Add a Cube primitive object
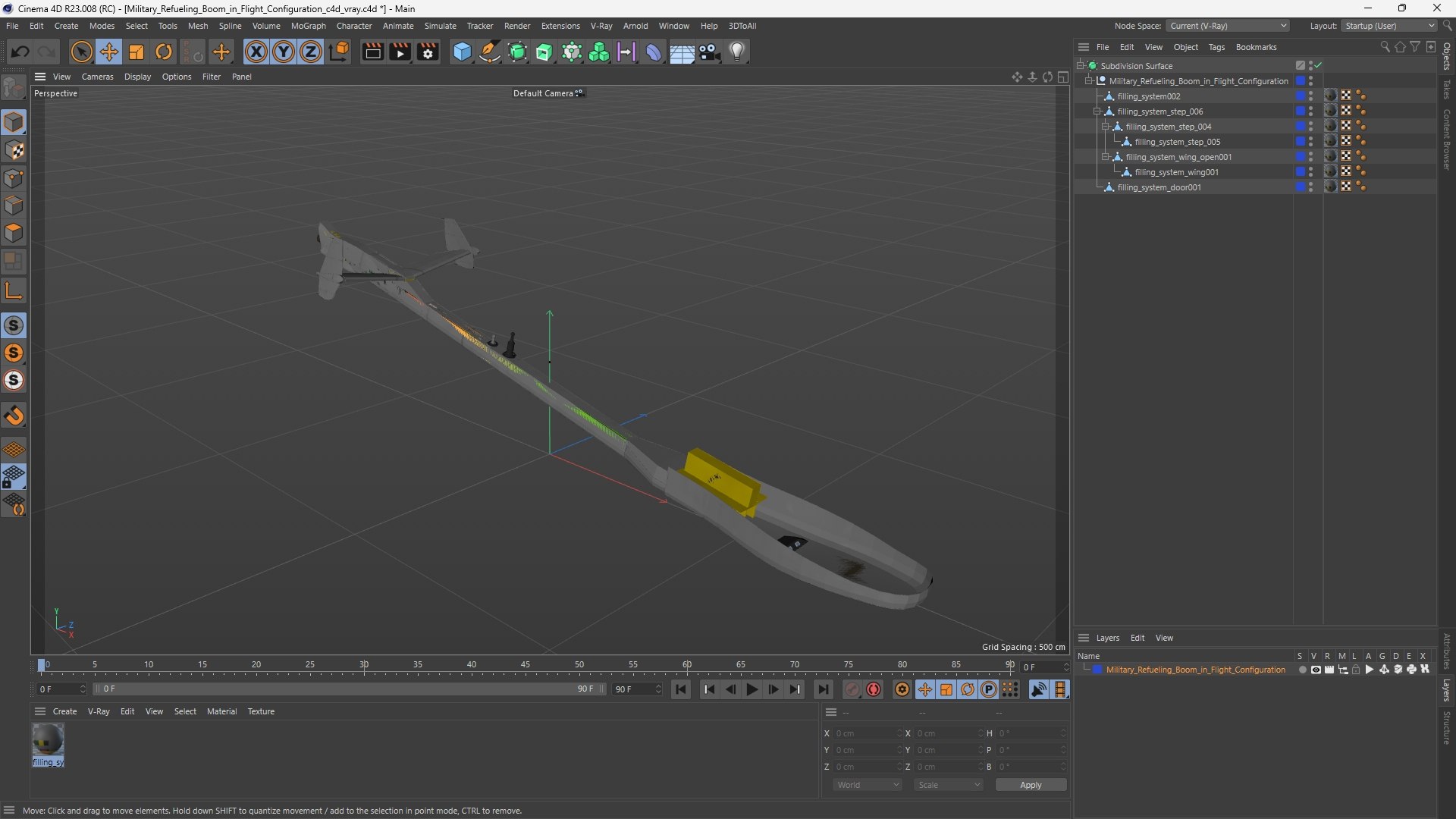1456x819 pixels. pyautogui.click(x=462, y=52)
